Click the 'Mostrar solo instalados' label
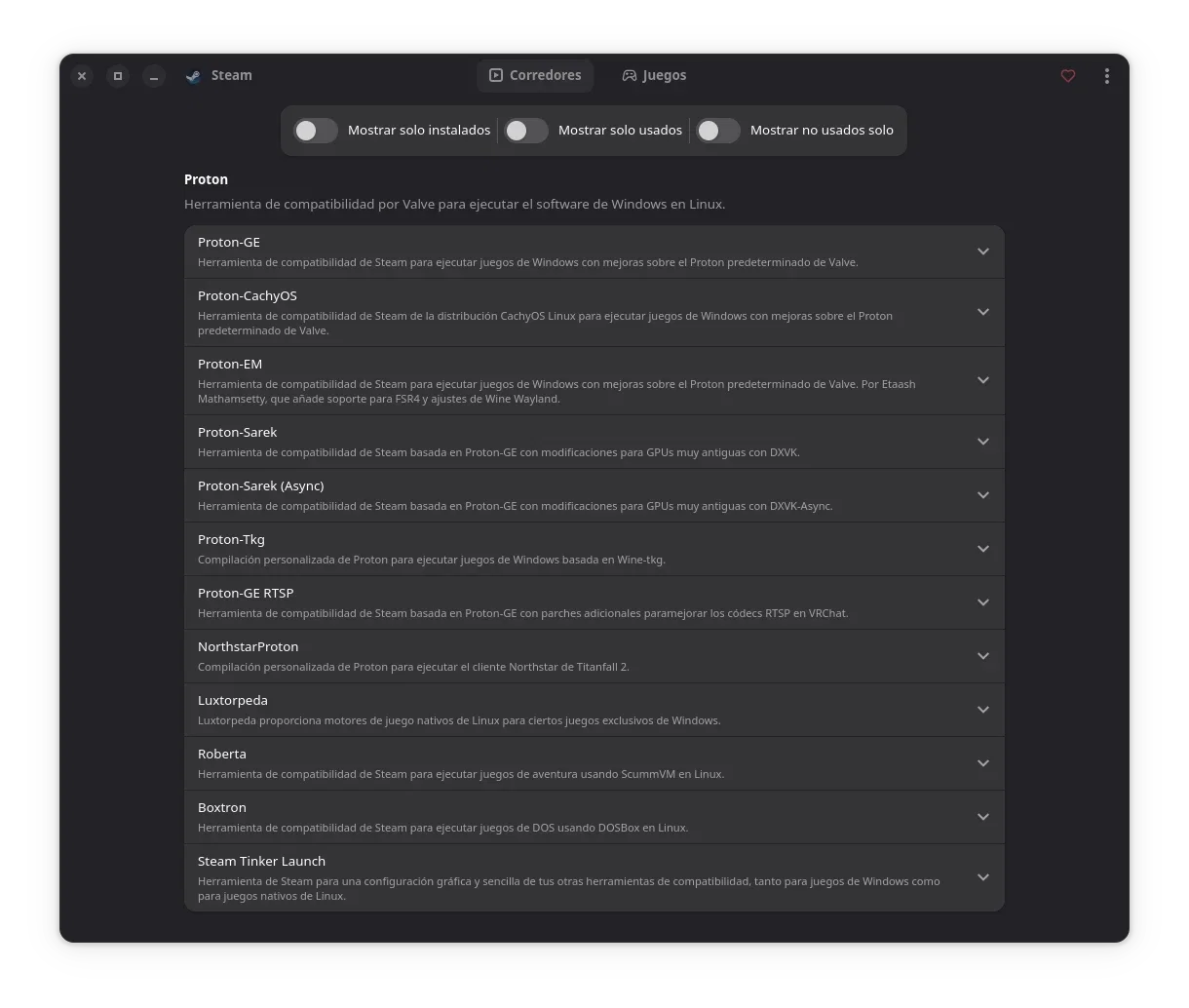Viewport: 1189px width, 1008px height. (419, 131)
